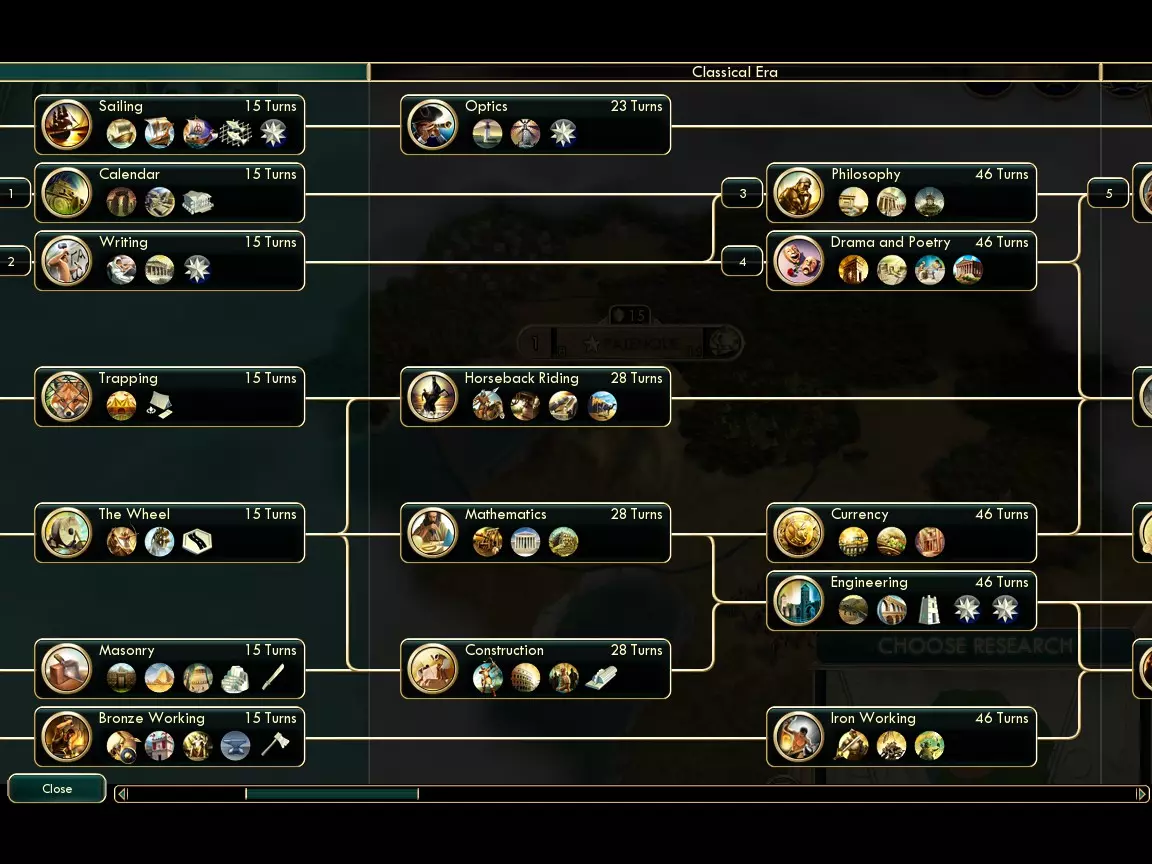Click the horizontal scrollbar thumb
This screenshot has width=1152, height=864.
[x=331, y=794]
